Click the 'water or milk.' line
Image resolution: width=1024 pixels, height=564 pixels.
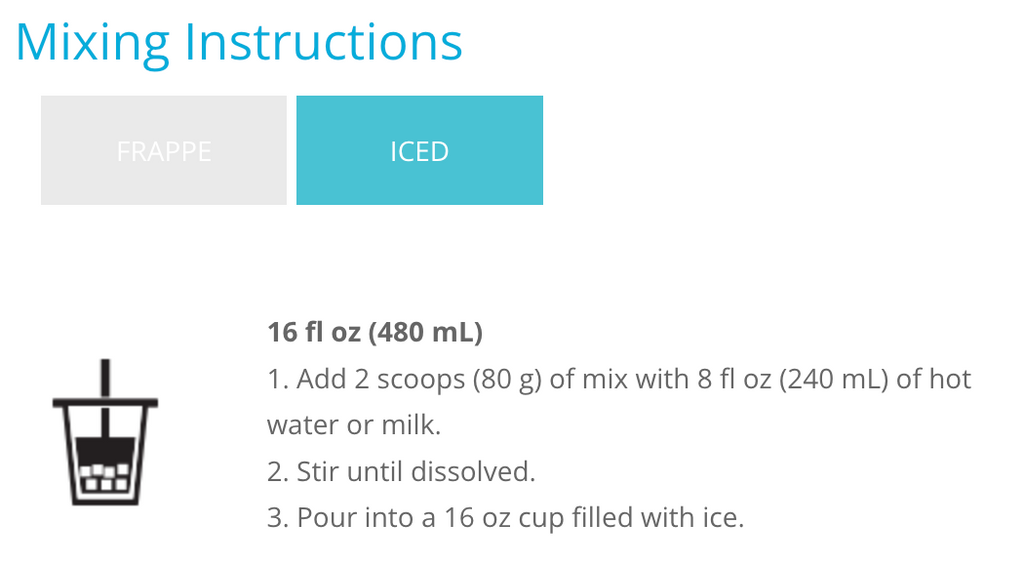pos(354,425)
